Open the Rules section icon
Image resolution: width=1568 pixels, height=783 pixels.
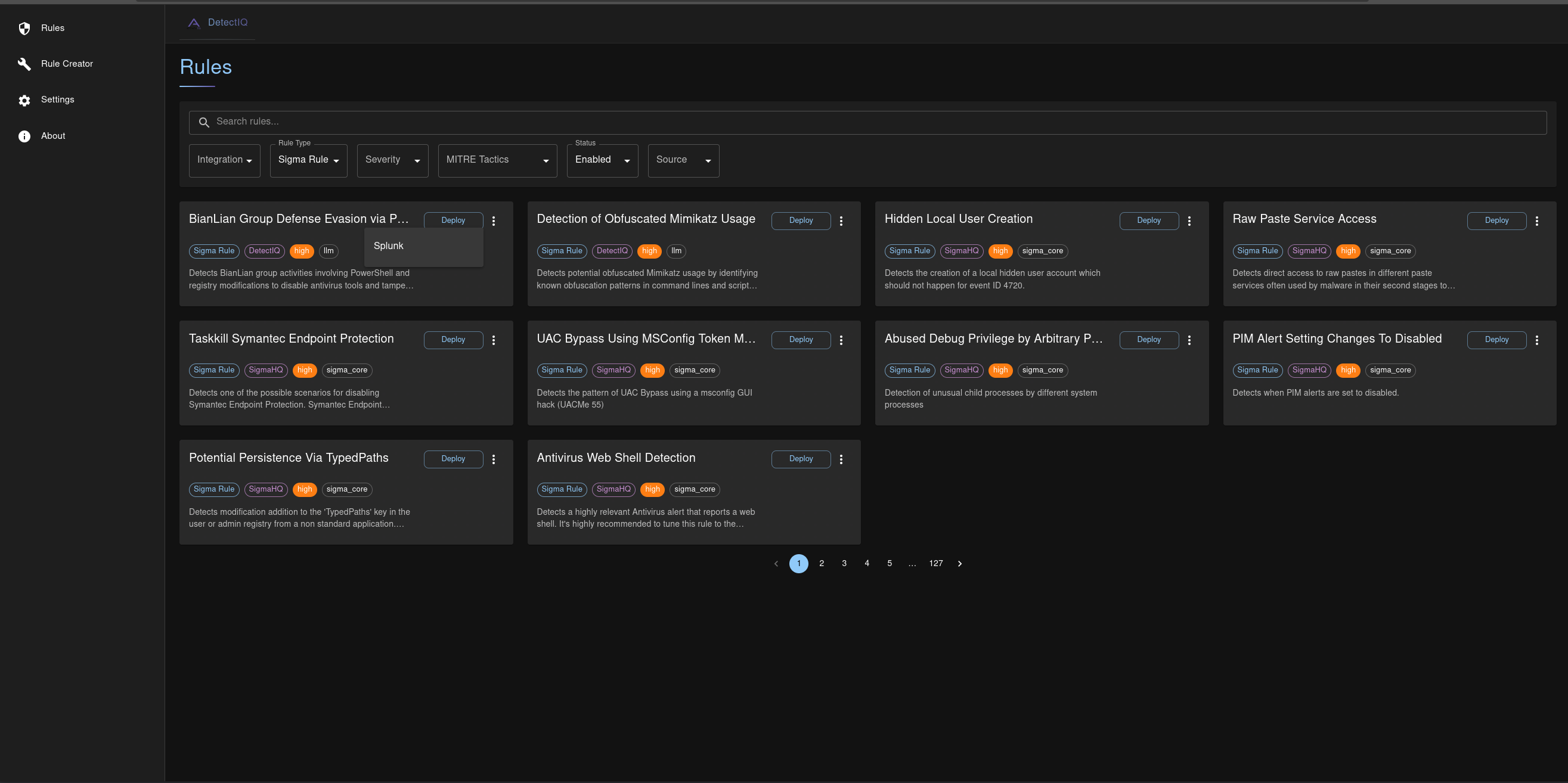point(24,28)
